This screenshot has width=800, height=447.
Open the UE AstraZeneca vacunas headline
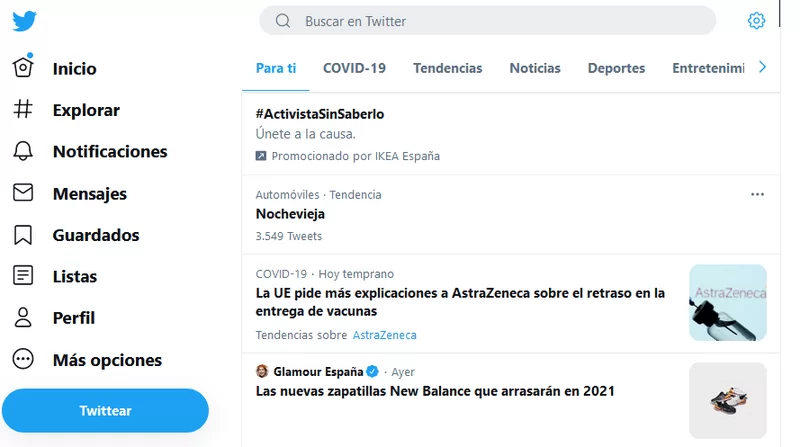tap(460, 302)
